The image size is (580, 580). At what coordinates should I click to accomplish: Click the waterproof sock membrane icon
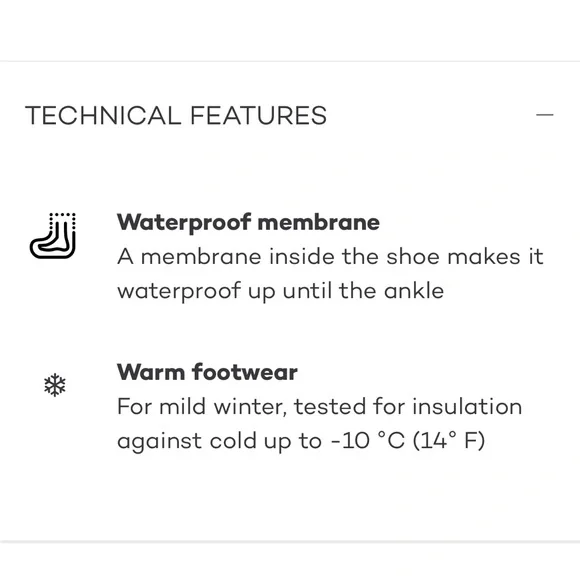click(53, 236)
